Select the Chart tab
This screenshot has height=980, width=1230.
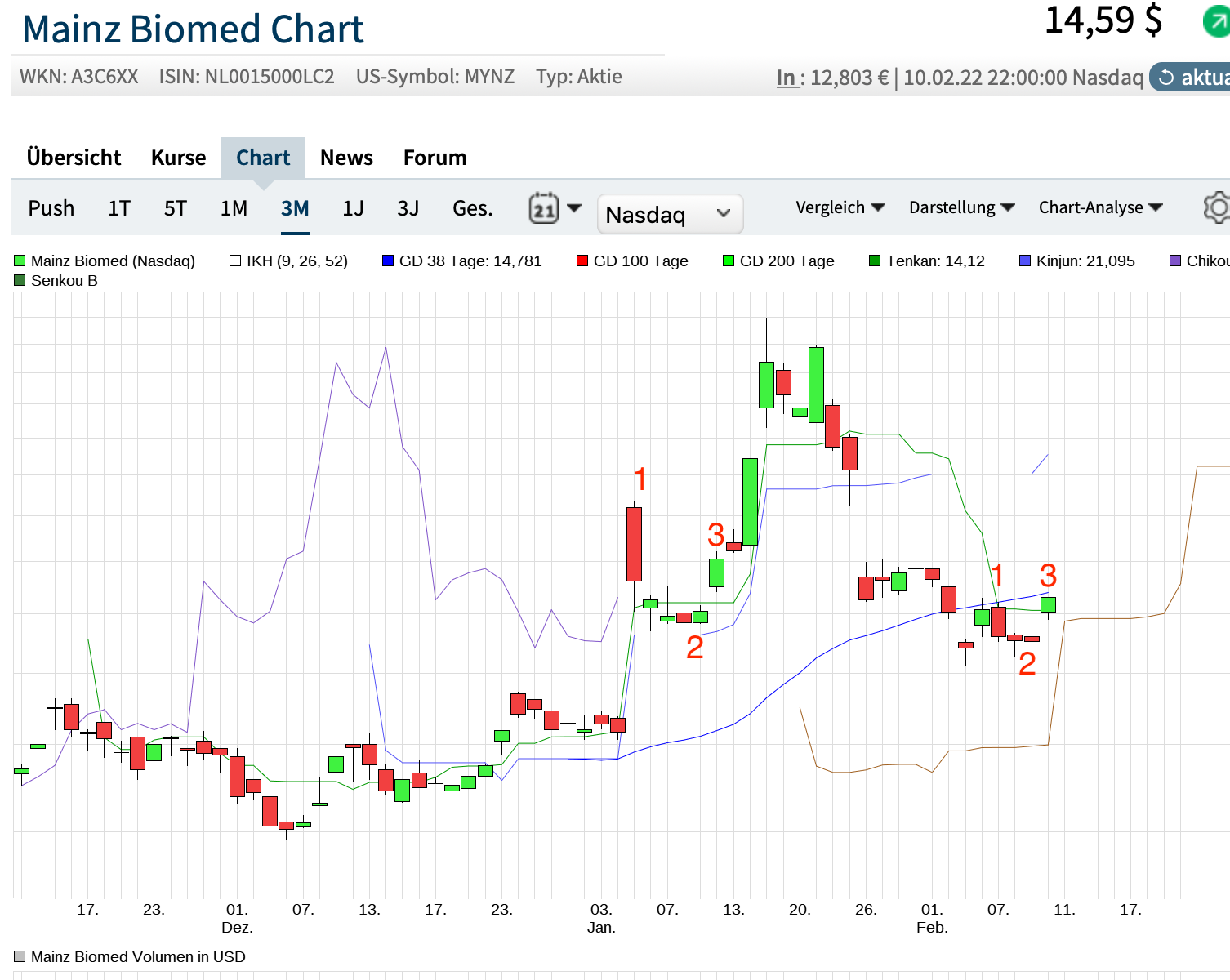[263, 158]
